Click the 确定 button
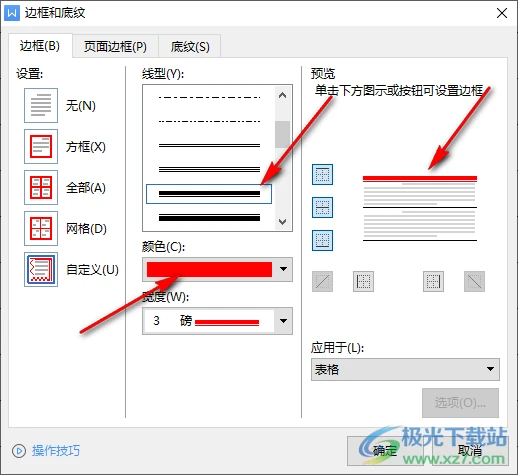Image resolution: width=518 pixels, height=475 pixels. click(x=385, y=451)
